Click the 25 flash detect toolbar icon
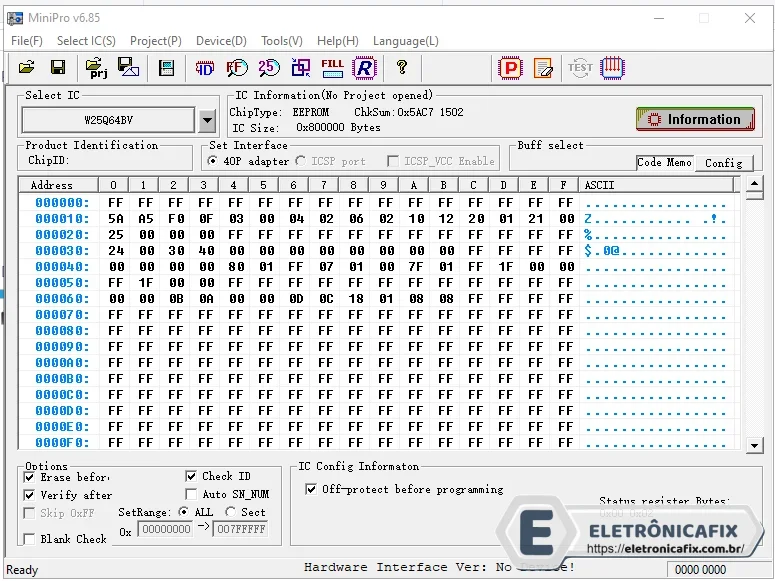 click(269, 68)
